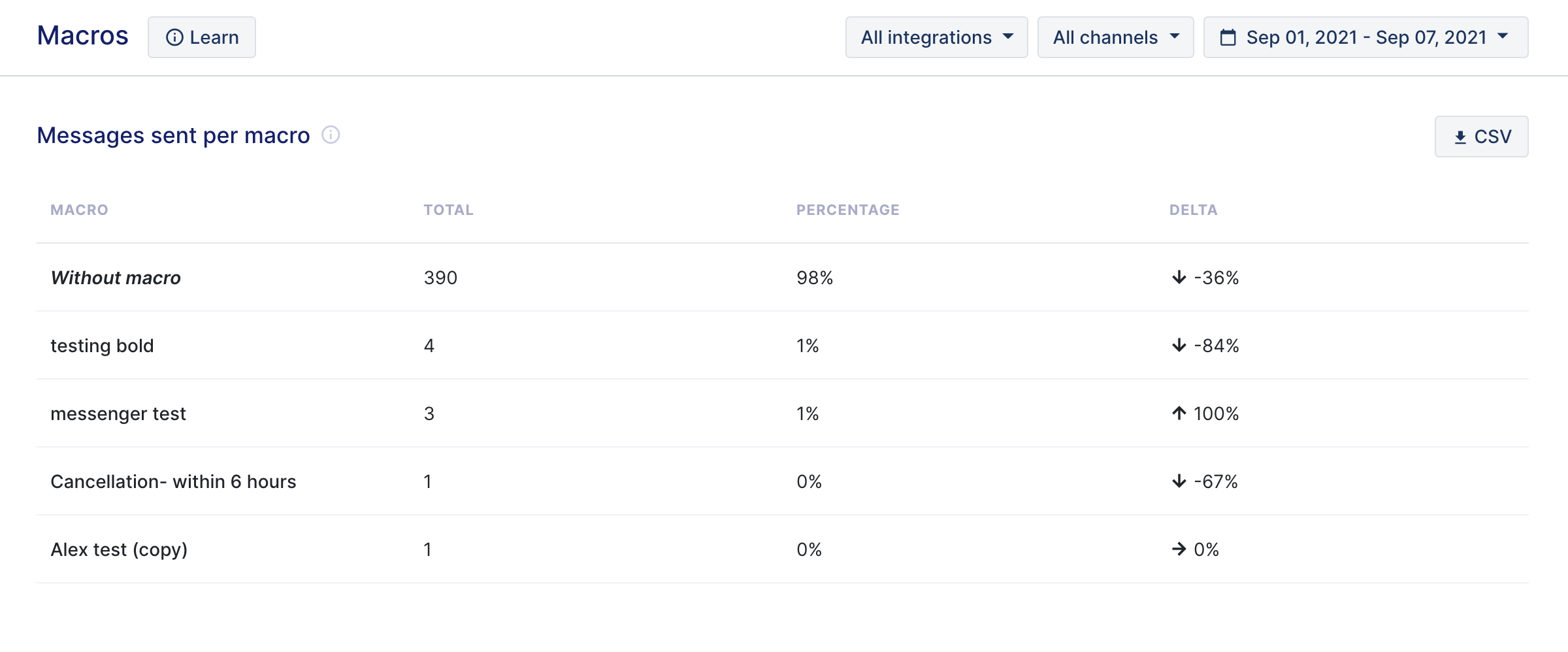Sort by the Macro column header

click(x=79, y=210)
